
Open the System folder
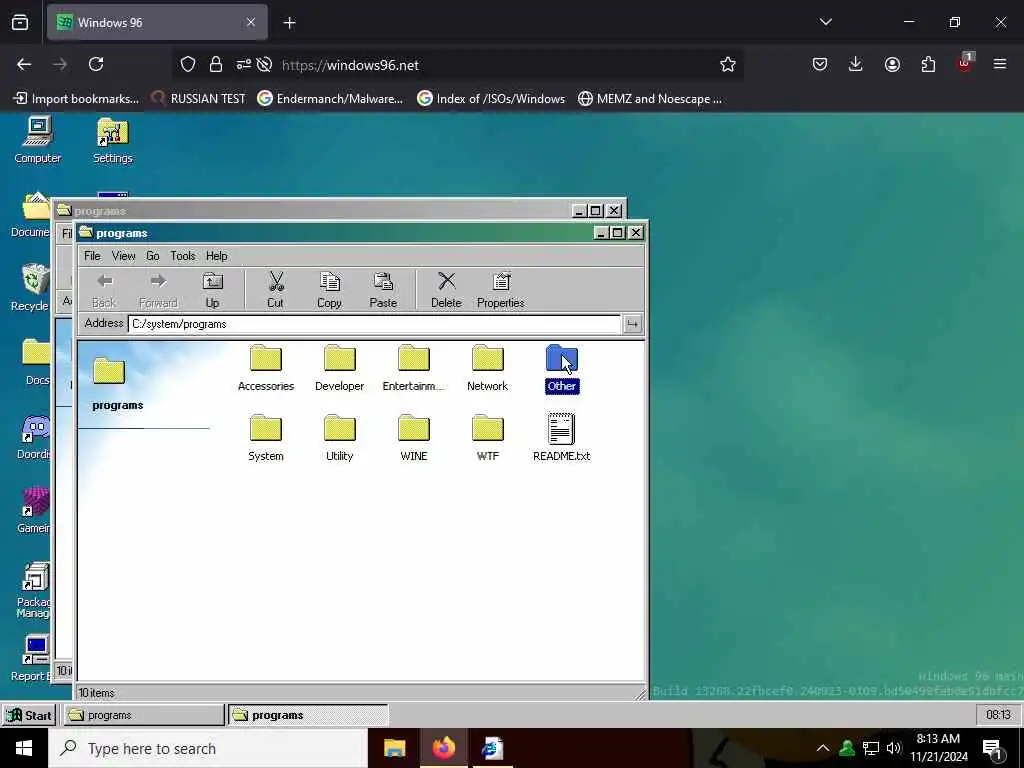[266, 438]
